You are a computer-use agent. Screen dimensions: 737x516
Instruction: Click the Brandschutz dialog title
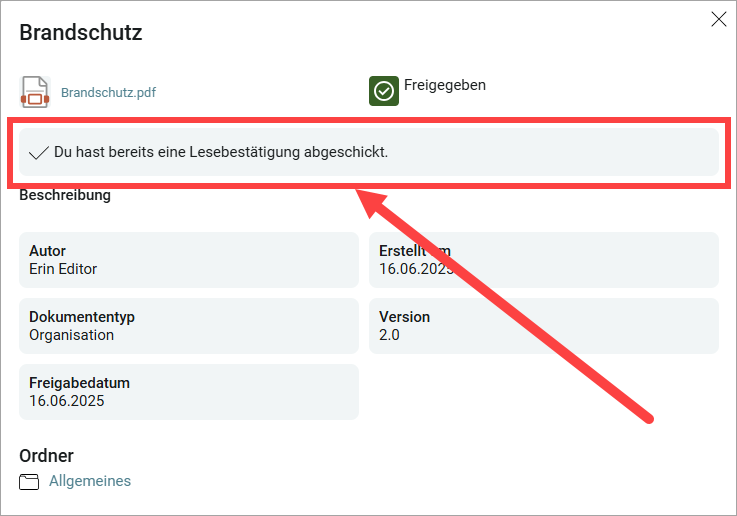pos(81,32)
